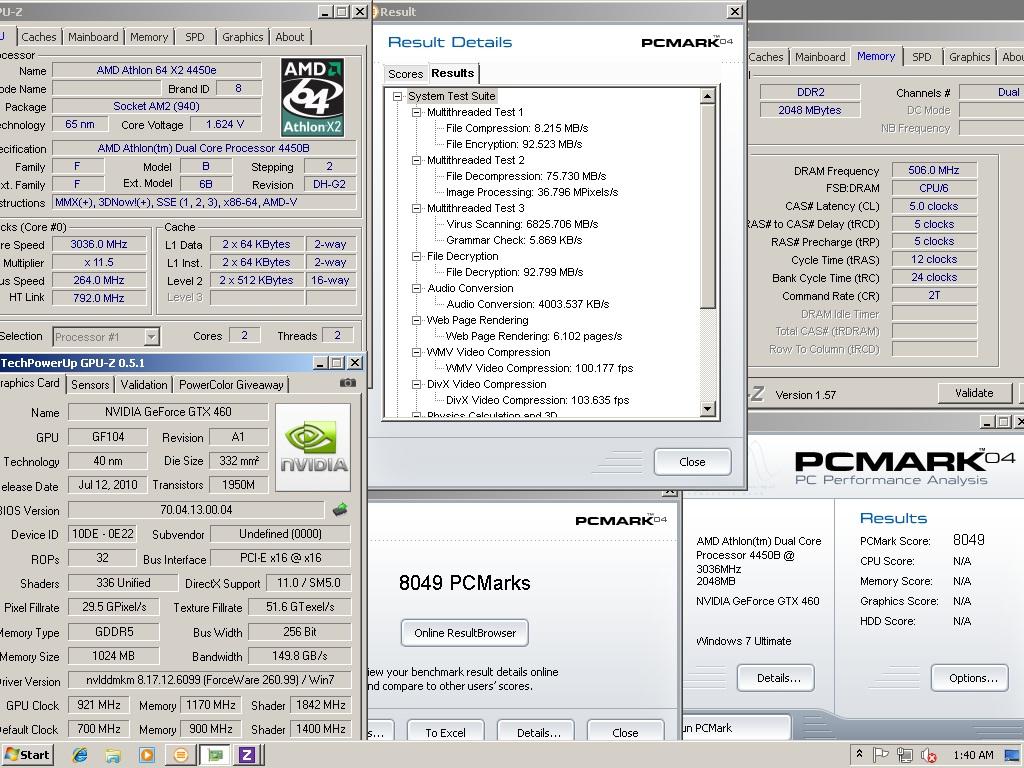Viewport: 1024px width, 768px height.
Task: Click the results tree scrollbar thumb
Action: coord(707,206)
